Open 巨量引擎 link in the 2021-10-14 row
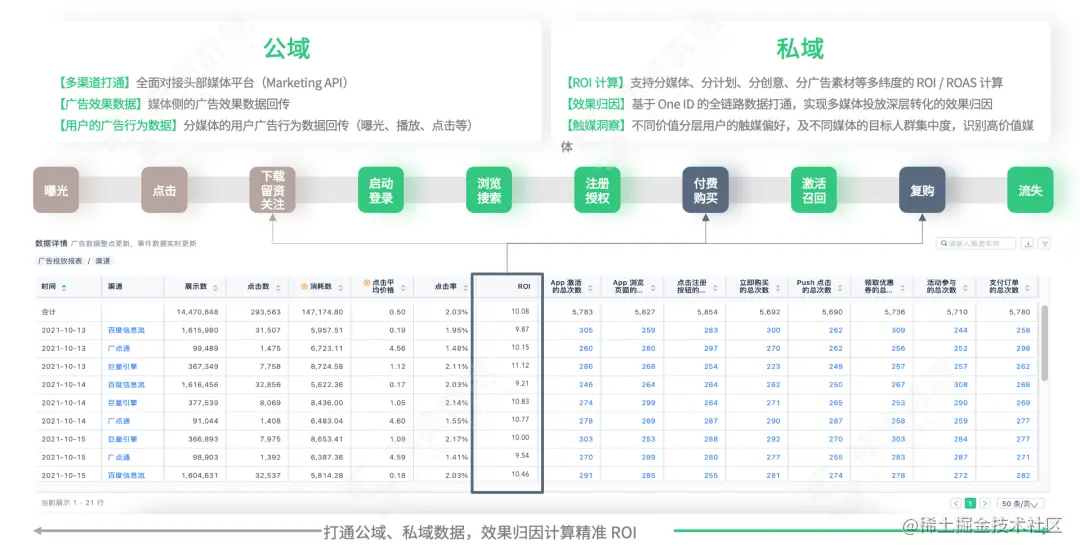The height and width of the screenshot is (553, 1080). coord(123,403)
